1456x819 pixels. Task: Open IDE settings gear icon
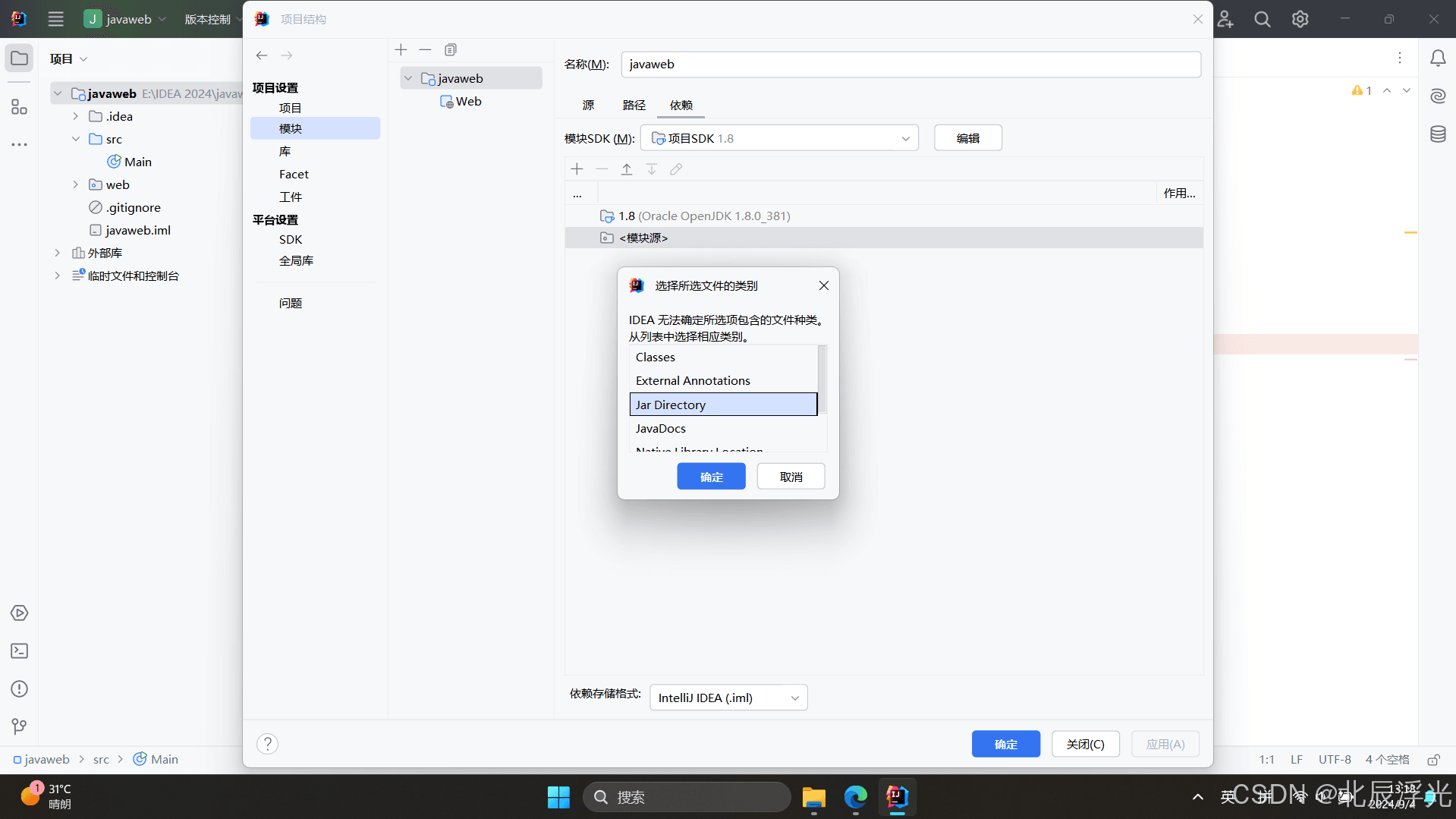[x=1300, y=19]
